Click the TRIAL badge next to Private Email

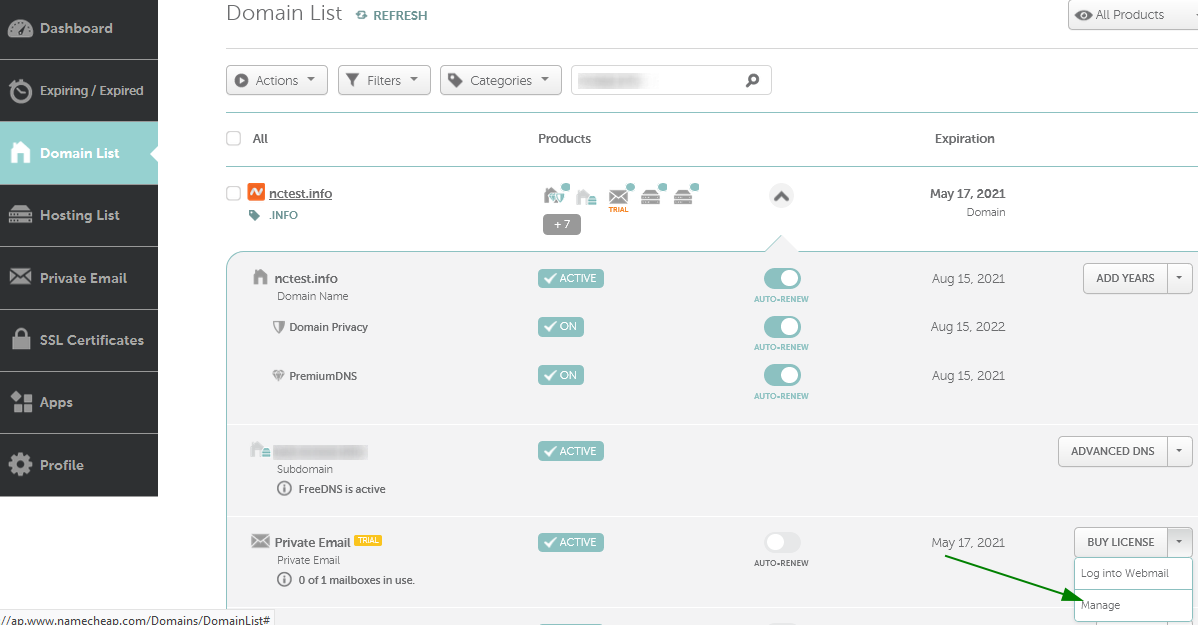click(368, 540)
